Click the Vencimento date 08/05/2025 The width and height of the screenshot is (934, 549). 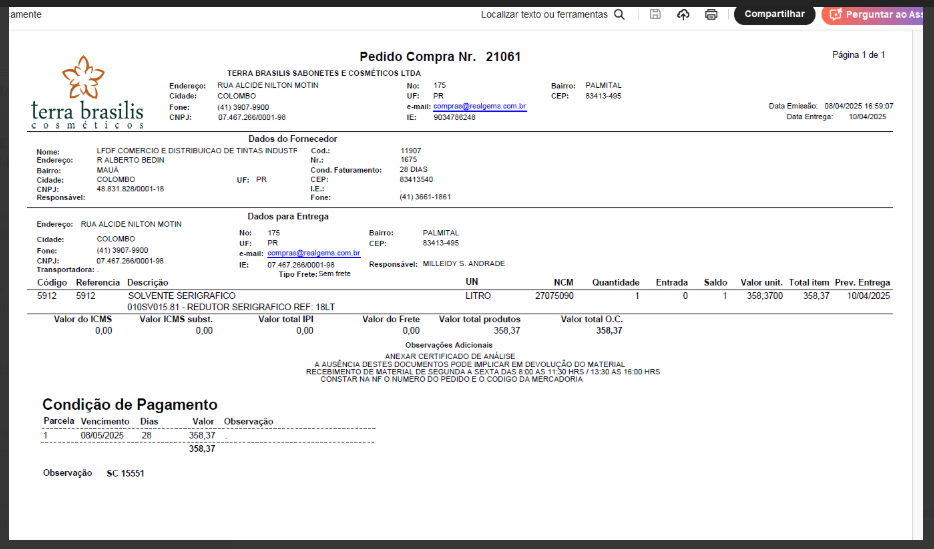pyautogui.click(x=101, y=435)
